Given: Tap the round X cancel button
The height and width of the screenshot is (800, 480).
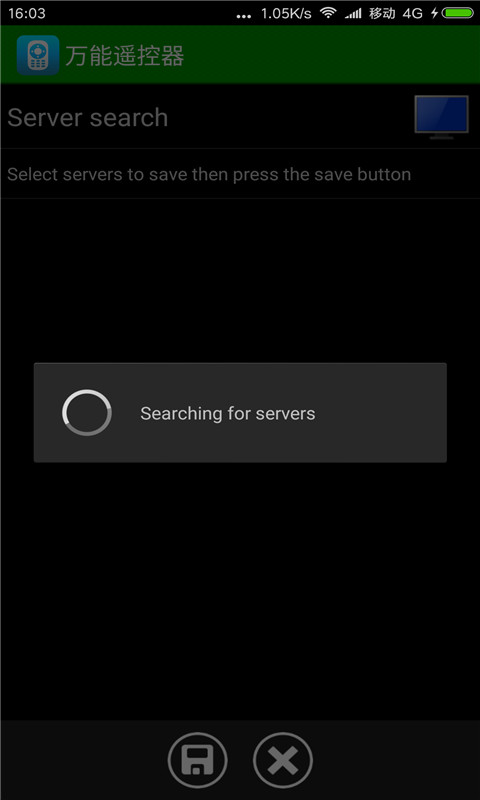Looking at the screenshot, I should click(283, 761).
